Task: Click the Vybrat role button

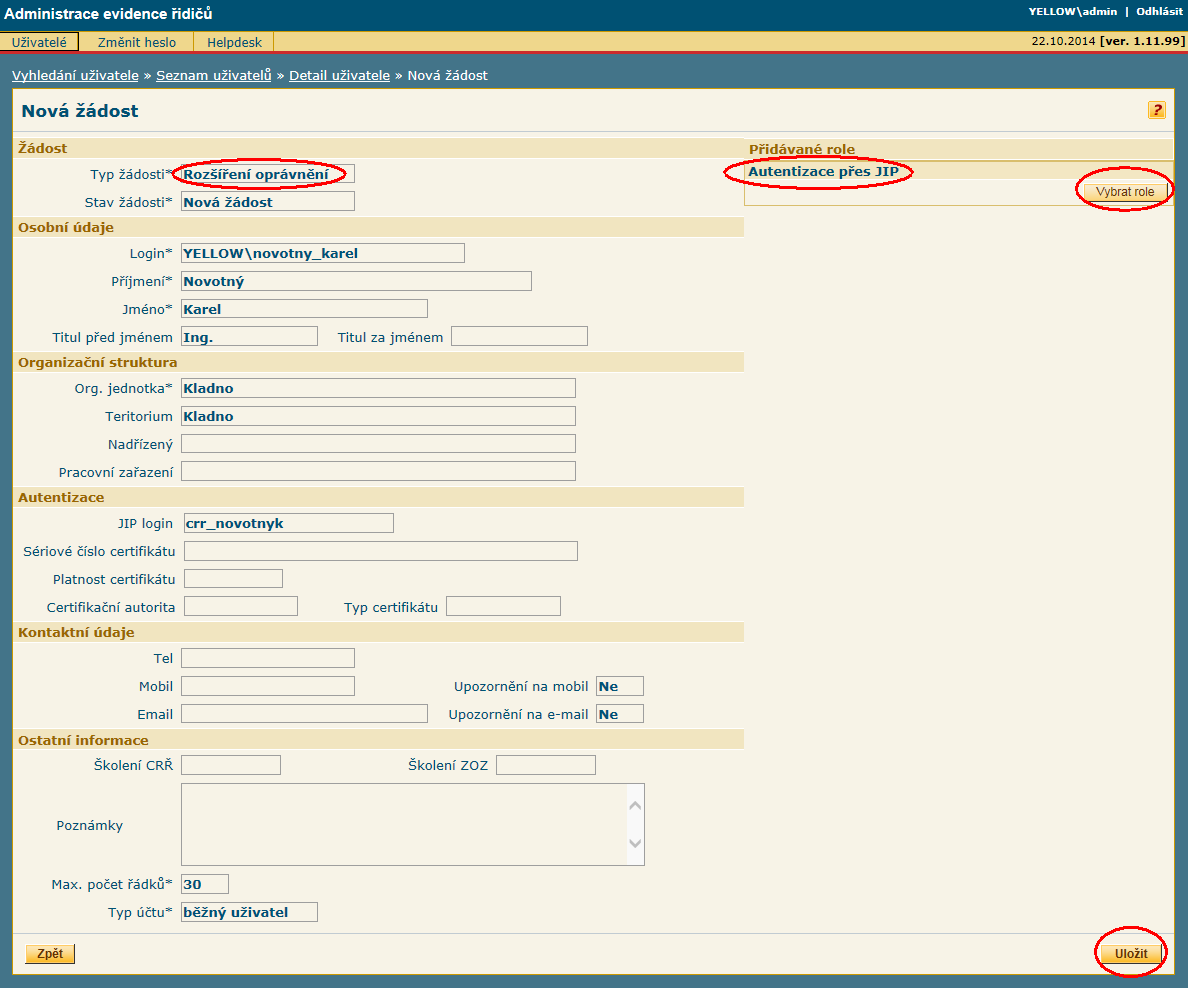Action: [1124, 192]
